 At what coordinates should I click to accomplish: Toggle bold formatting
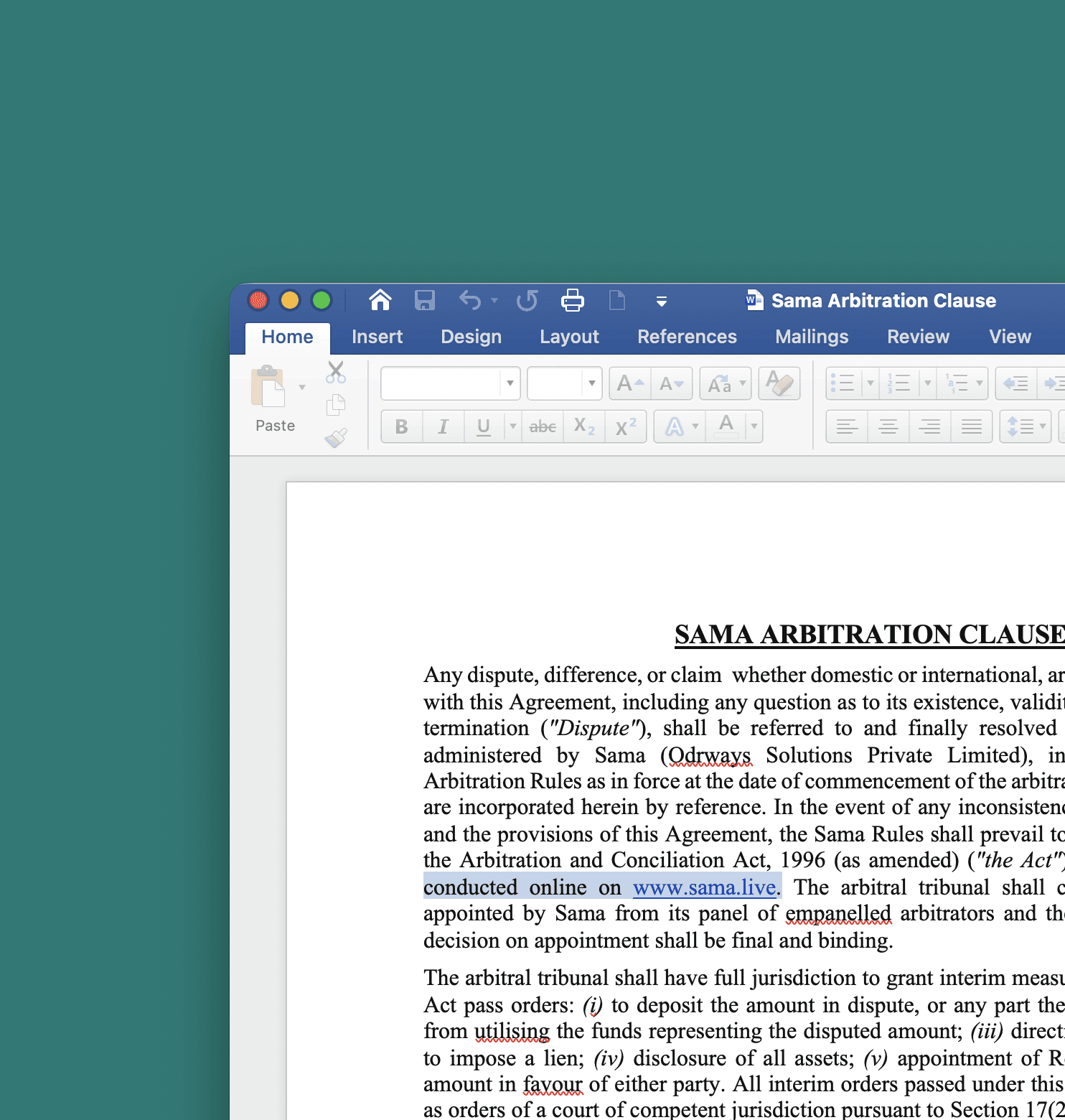[402, 427]
